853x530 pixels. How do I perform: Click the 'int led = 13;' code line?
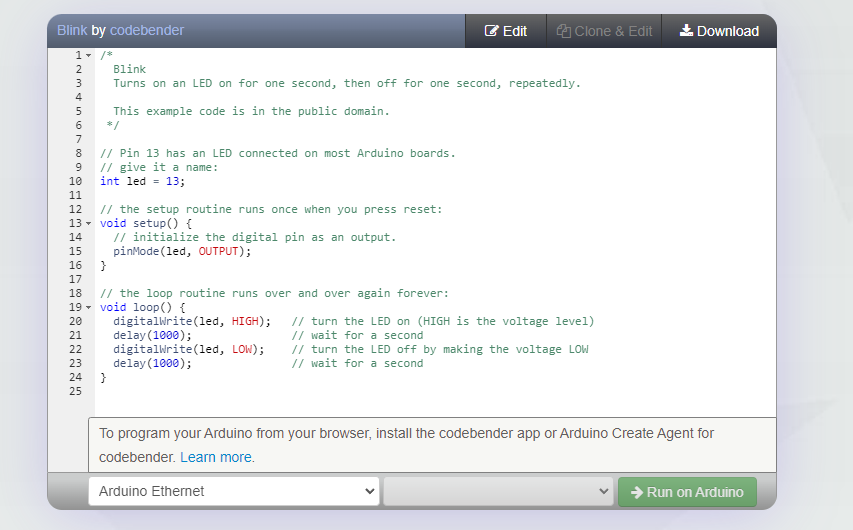click(x=143, y=181)
